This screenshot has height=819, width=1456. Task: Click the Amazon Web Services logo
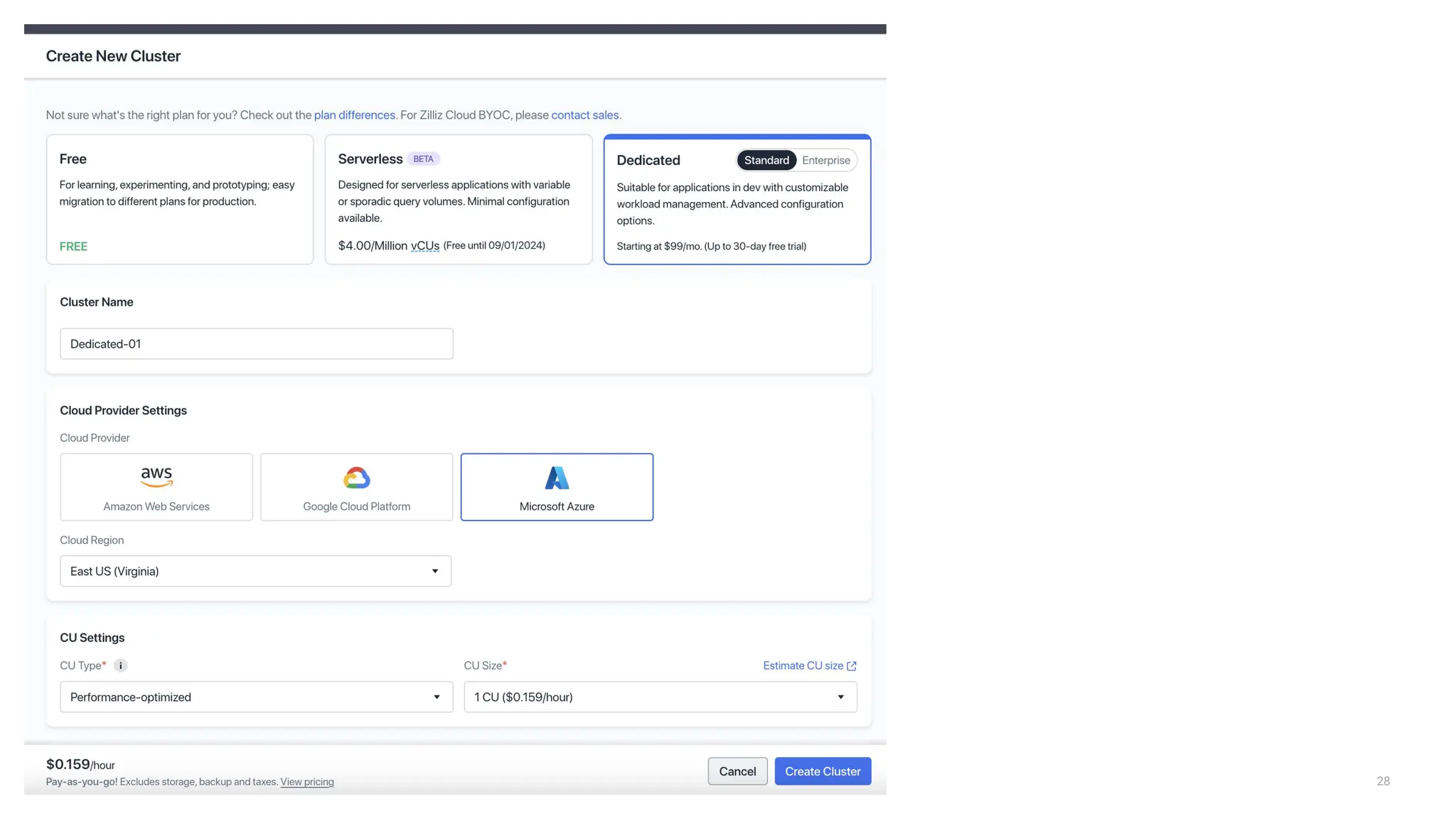click(x=156, y=477)
